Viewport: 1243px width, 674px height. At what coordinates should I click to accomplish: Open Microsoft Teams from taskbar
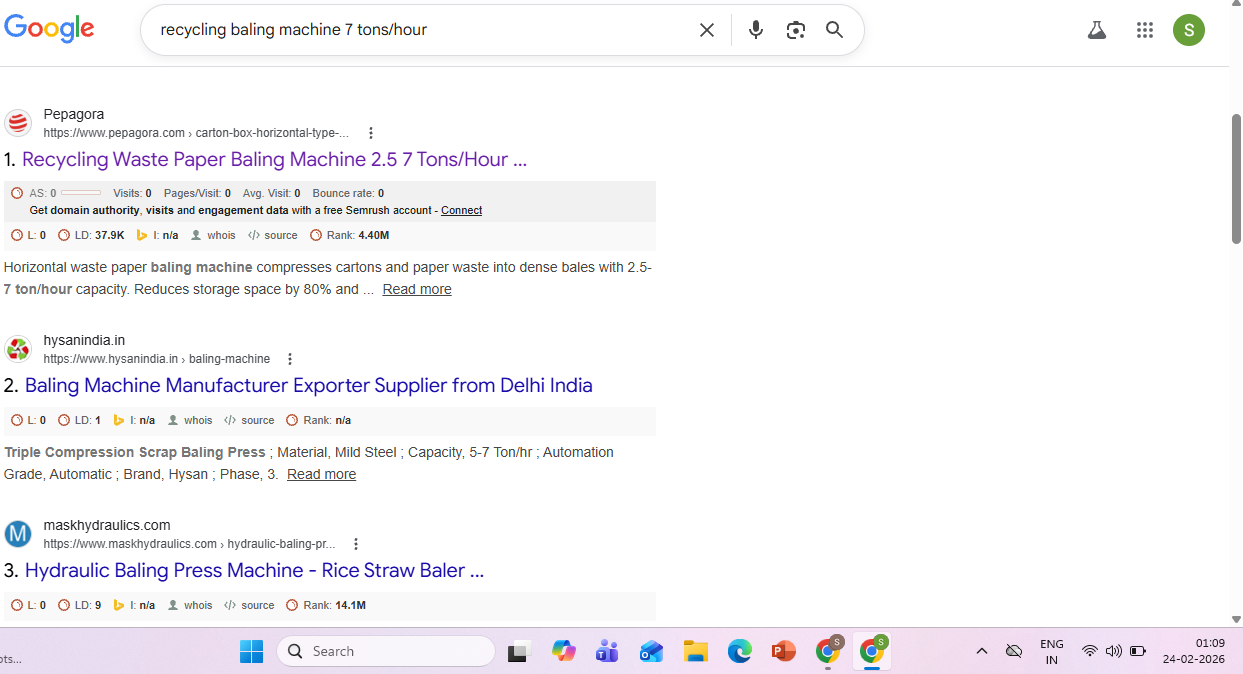coord(607,651)
